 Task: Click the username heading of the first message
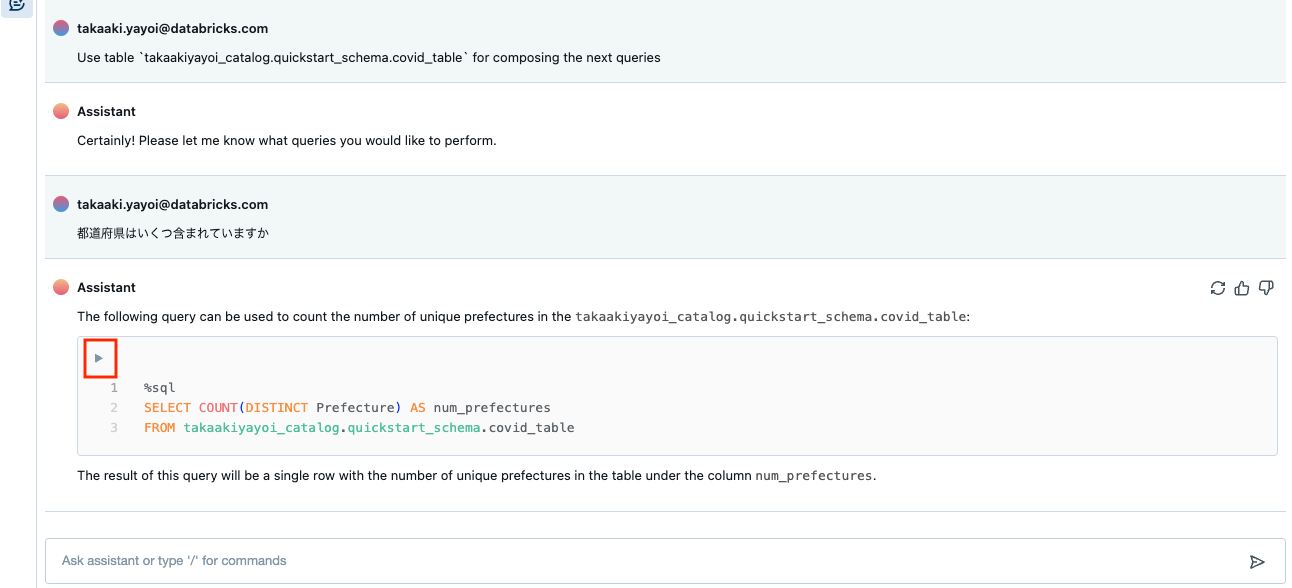172,29
